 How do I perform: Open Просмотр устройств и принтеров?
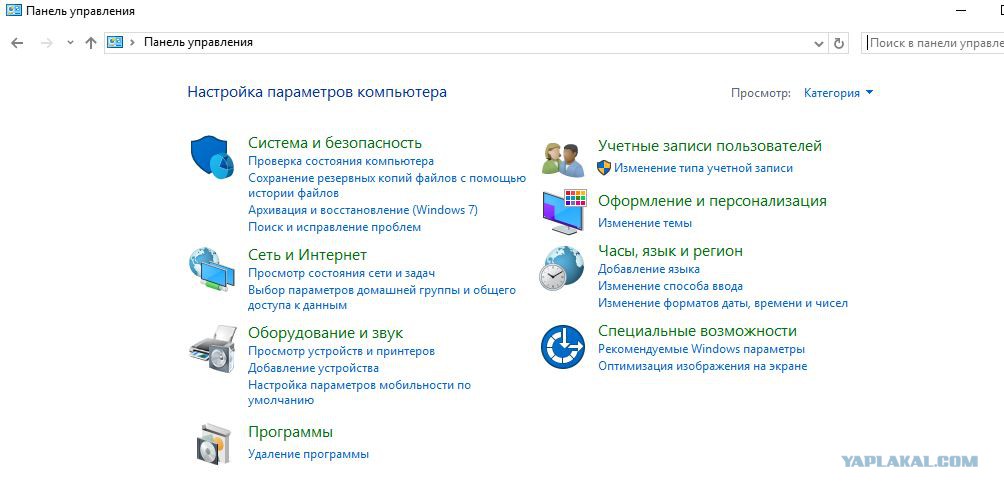[x=341, y=351]
